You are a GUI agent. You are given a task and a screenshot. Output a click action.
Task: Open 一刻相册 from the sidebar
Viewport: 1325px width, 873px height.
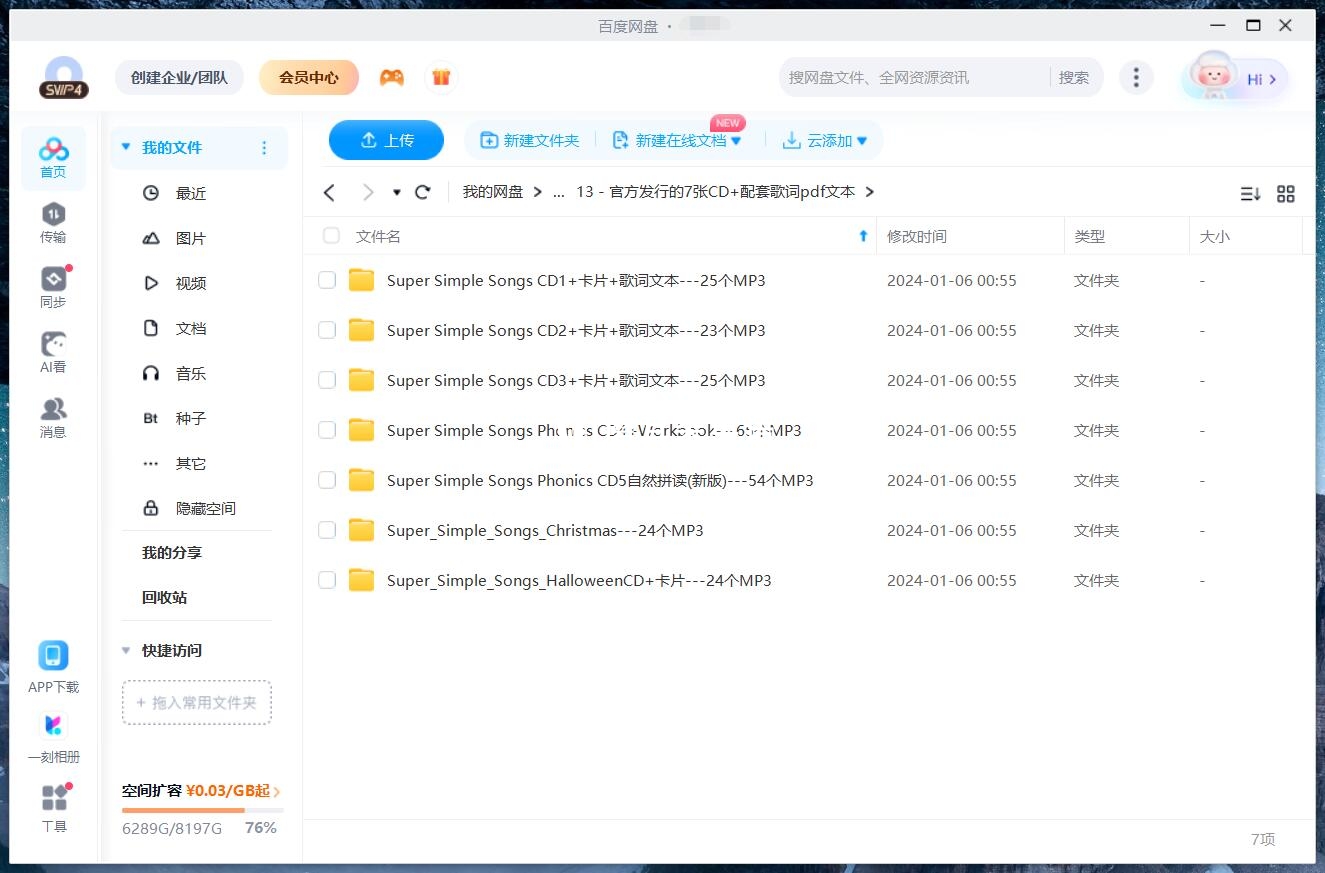(53, 735)
